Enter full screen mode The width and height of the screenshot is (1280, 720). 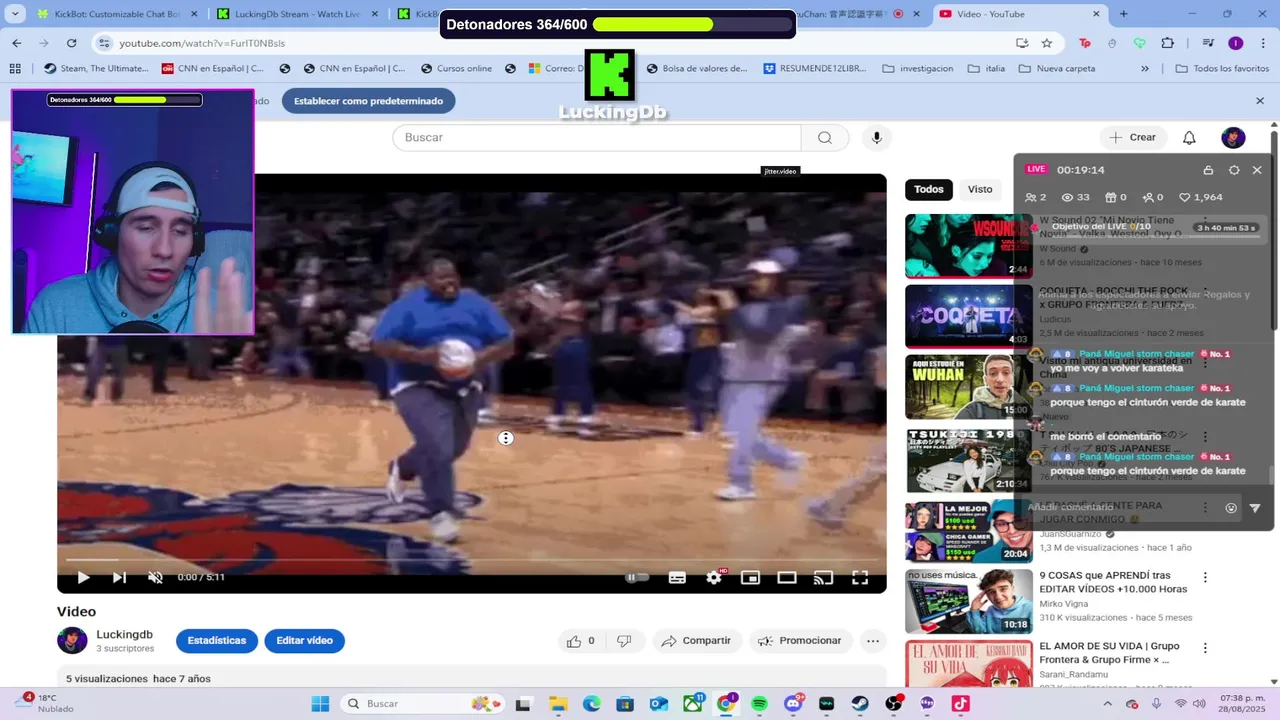(860, 577)
